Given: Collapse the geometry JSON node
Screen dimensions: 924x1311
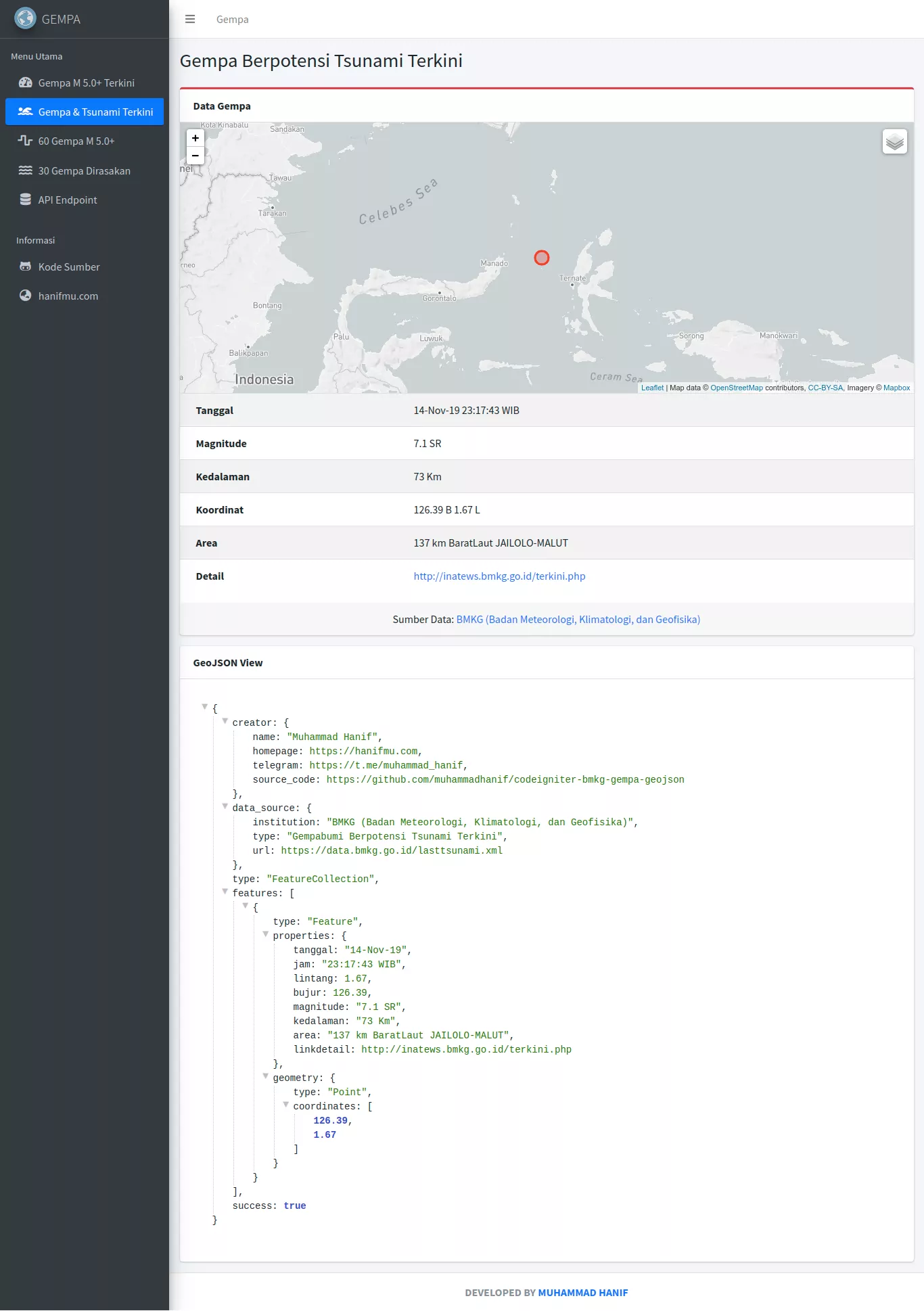Looking at the screenshot, I should [x=266, y=1076].
